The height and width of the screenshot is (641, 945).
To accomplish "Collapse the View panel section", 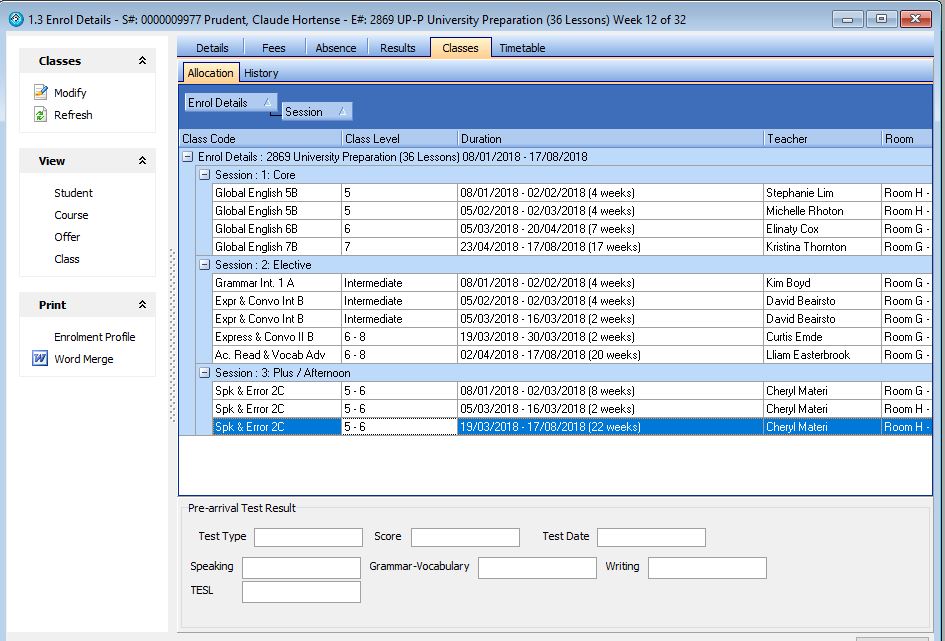I will [x=142, y=161].
